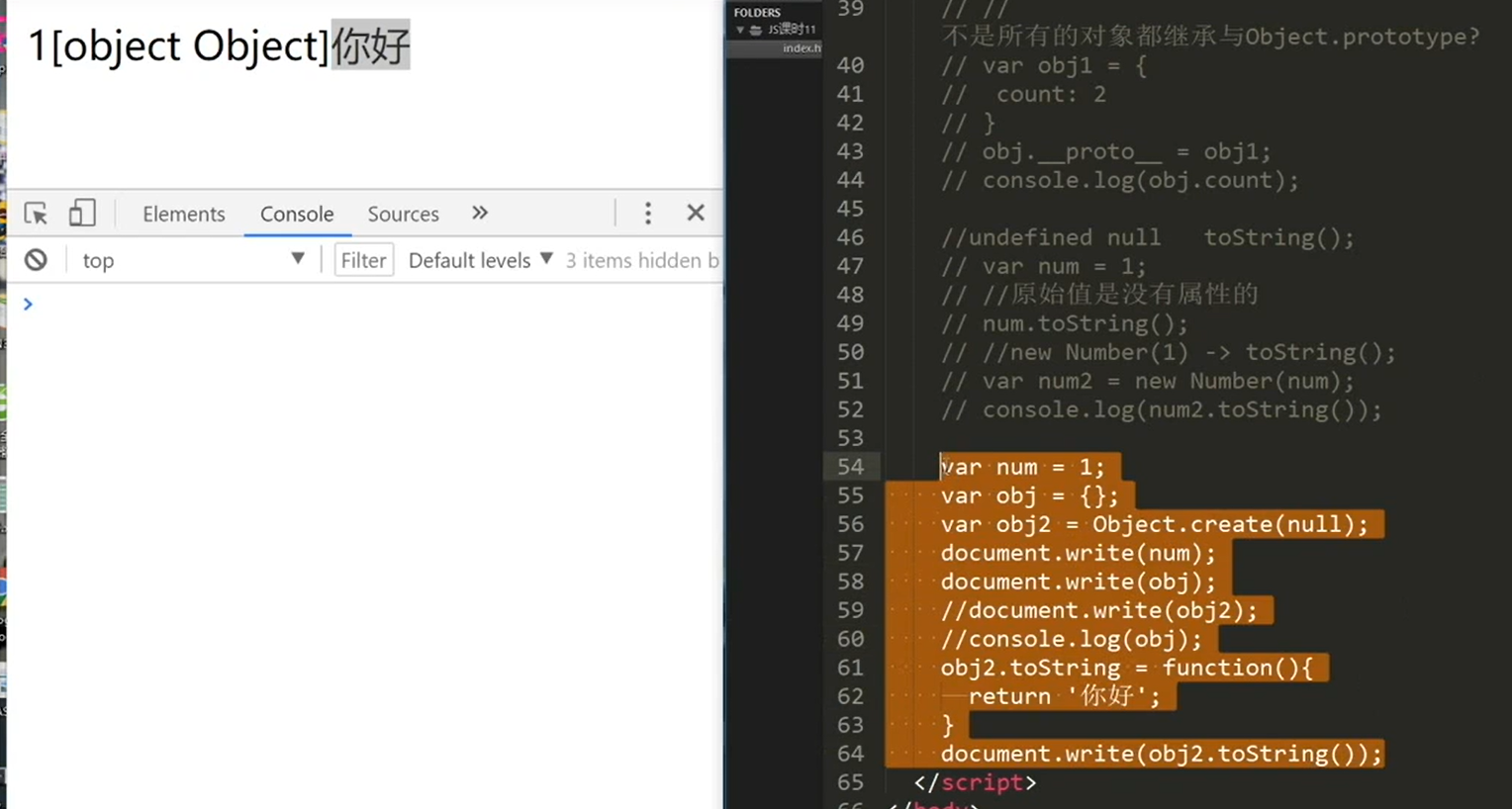Click the return '你好' code line
The height and width of the screenshot is (809, 1512).
point(1064,696)
